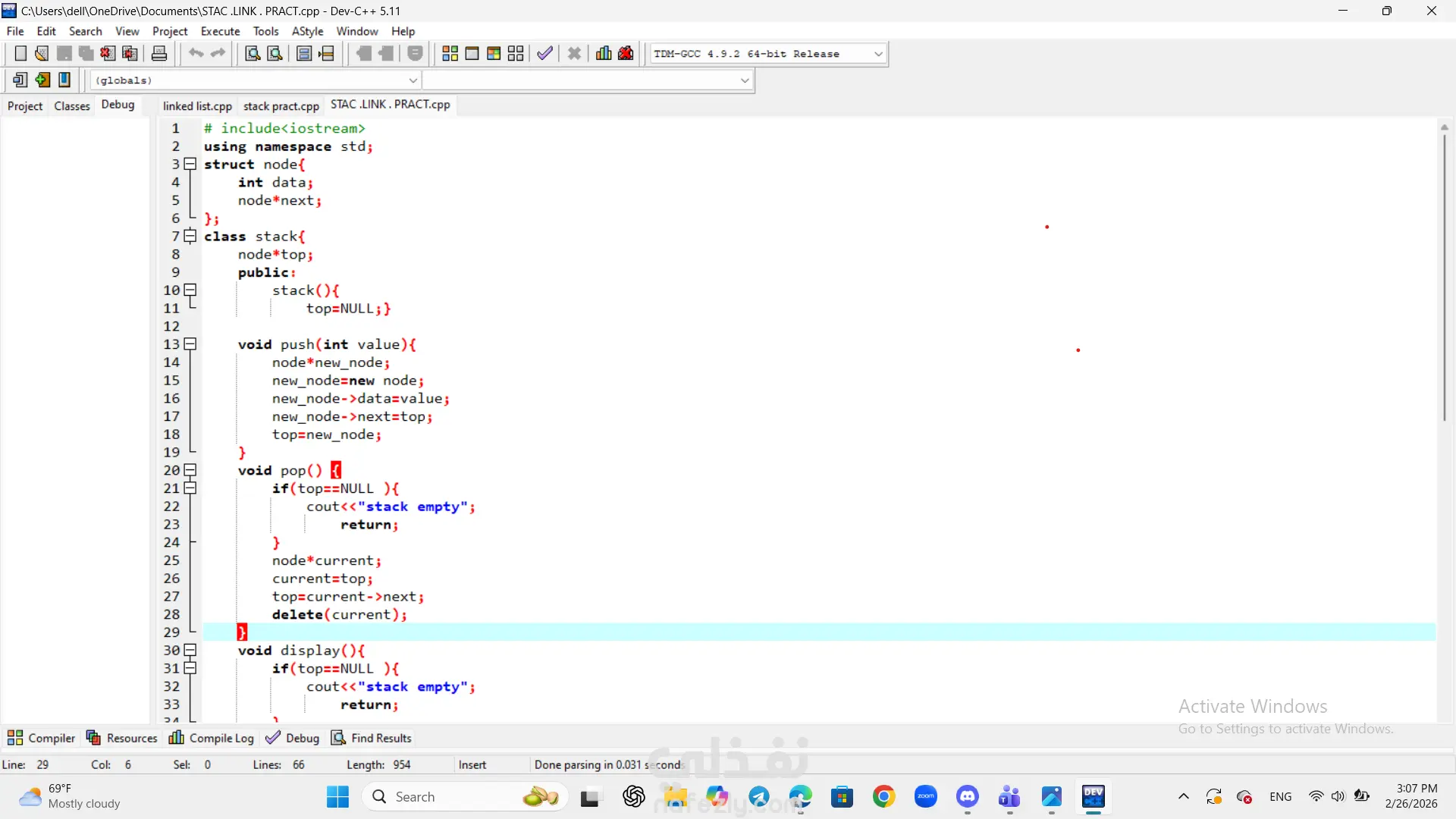The image size is (1456, 819).
Task: Open the Execute menu
Action: click(x=220, y=31)
